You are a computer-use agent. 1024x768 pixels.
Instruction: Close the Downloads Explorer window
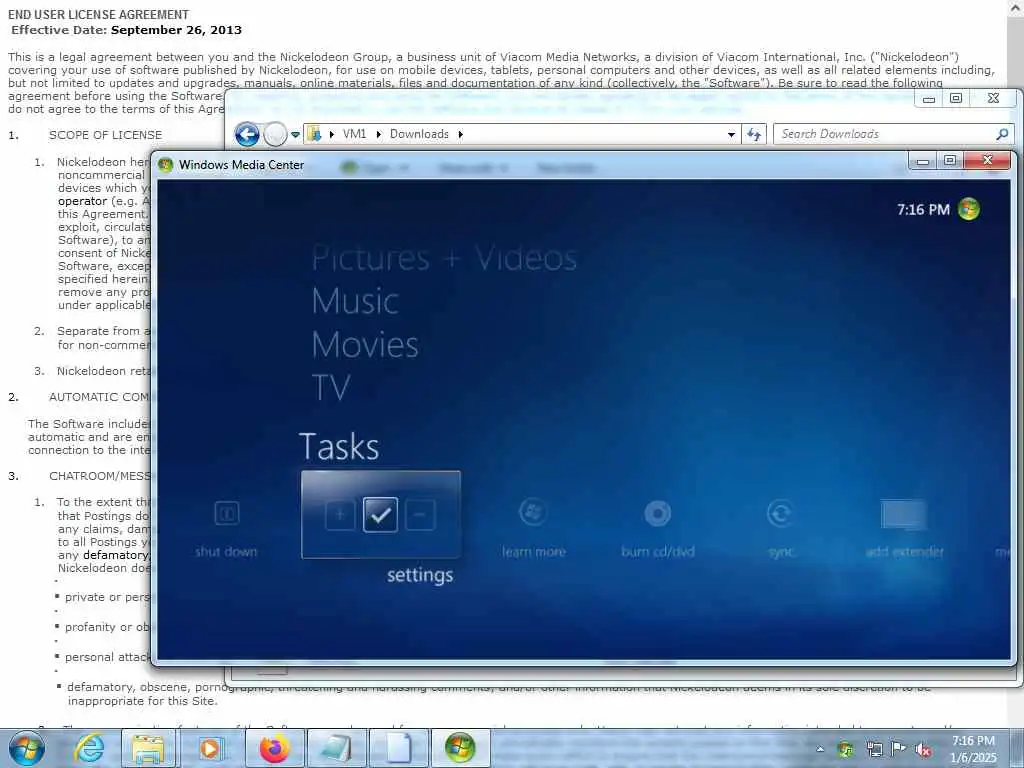993,99
